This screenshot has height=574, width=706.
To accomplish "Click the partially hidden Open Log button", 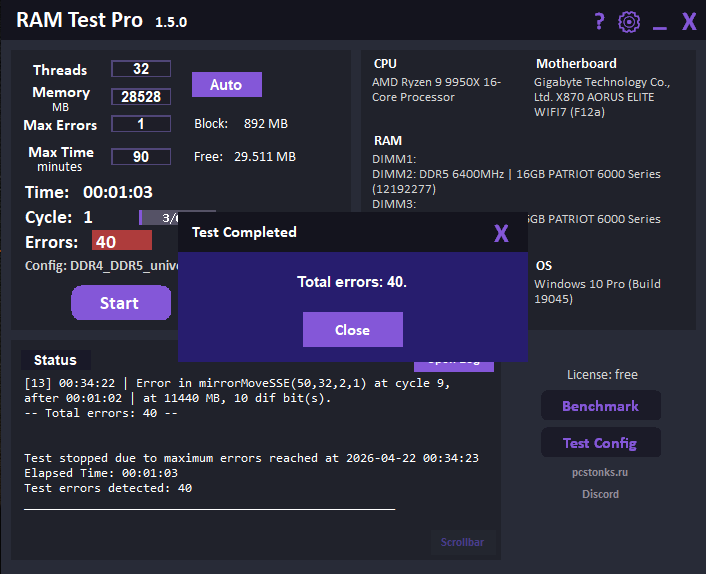I will click(x=454, y=366).
